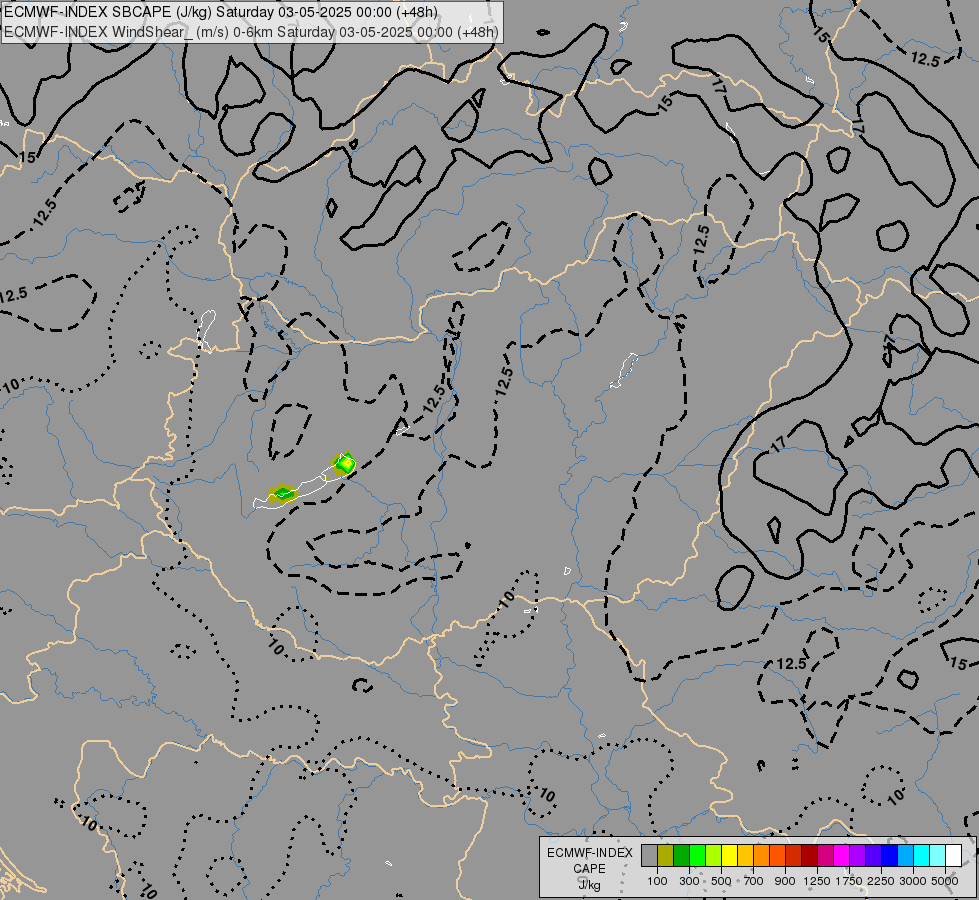
Task: Select the orange swatch above 700
Action: tap(761, 856)
